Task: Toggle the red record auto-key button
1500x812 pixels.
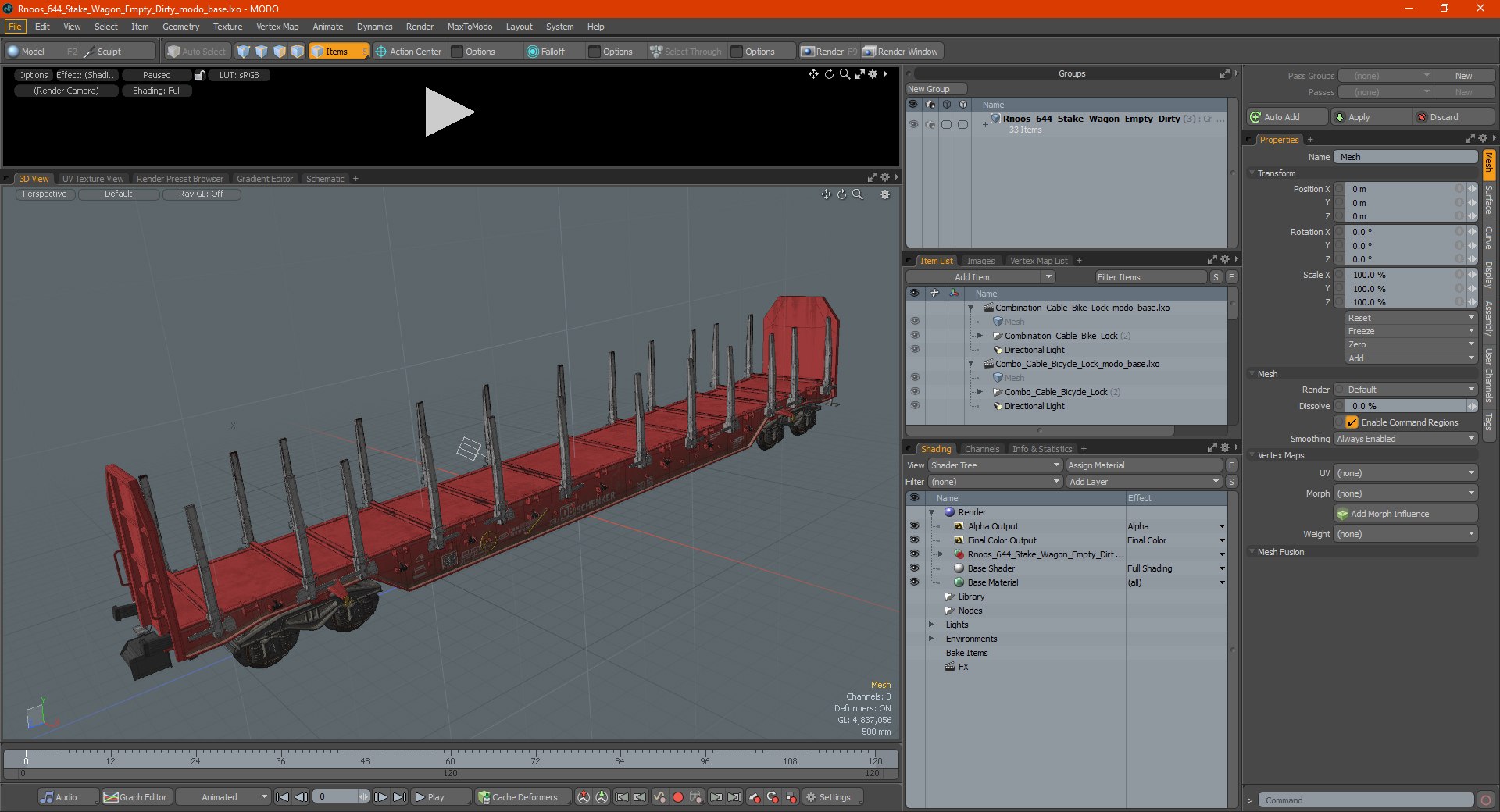Action: [678, 797]
